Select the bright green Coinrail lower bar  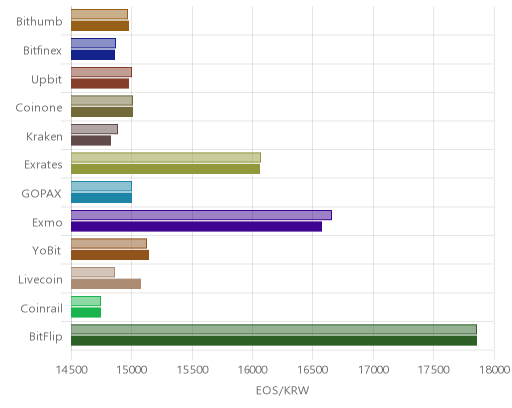click(86, 313)
